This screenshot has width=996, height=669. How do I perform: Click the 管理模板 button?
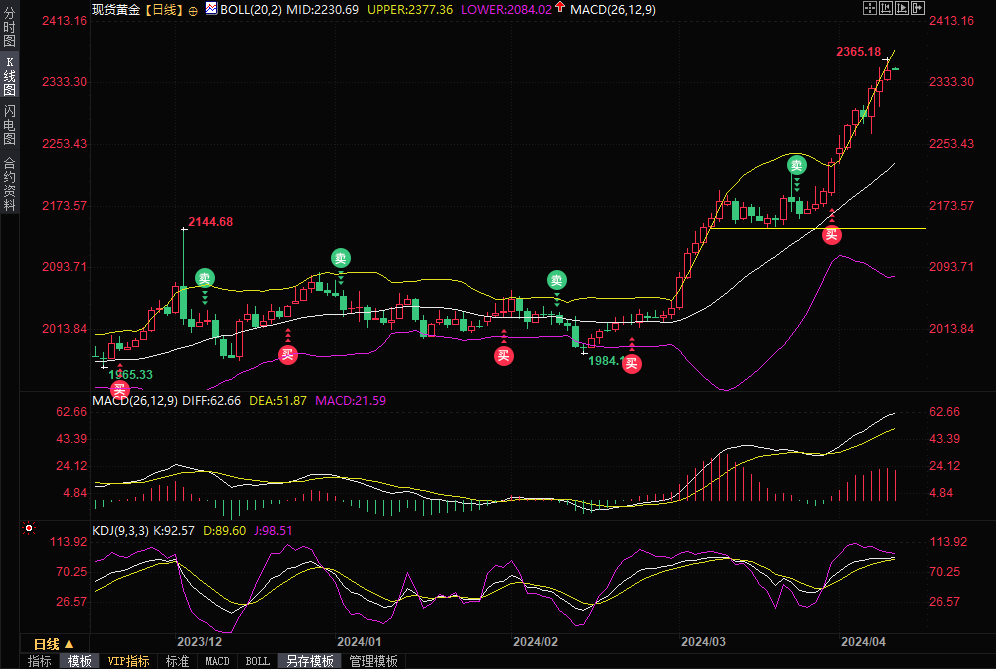pos(373,661)
